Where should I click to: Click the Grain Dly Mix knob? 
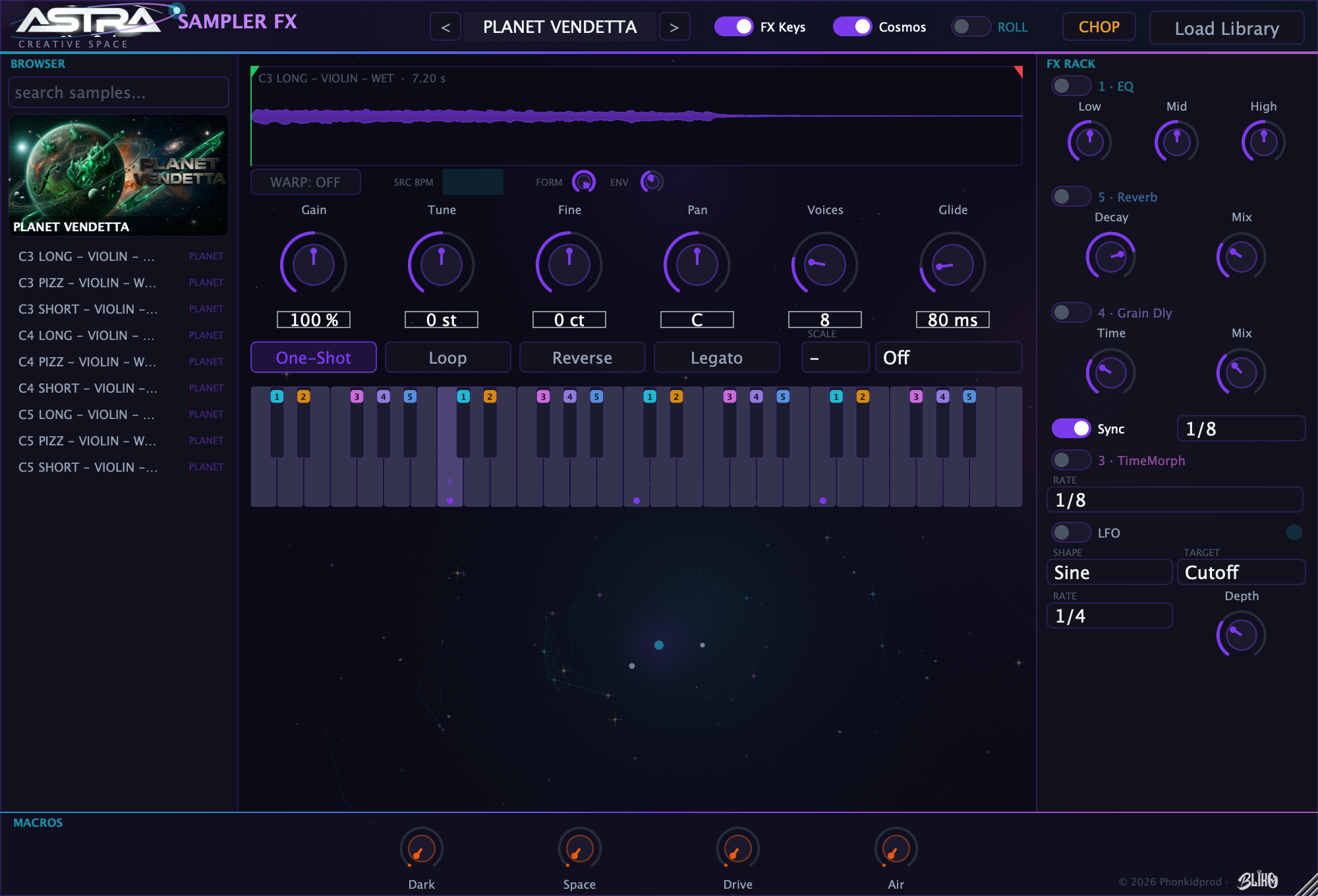pos(1242,372)
